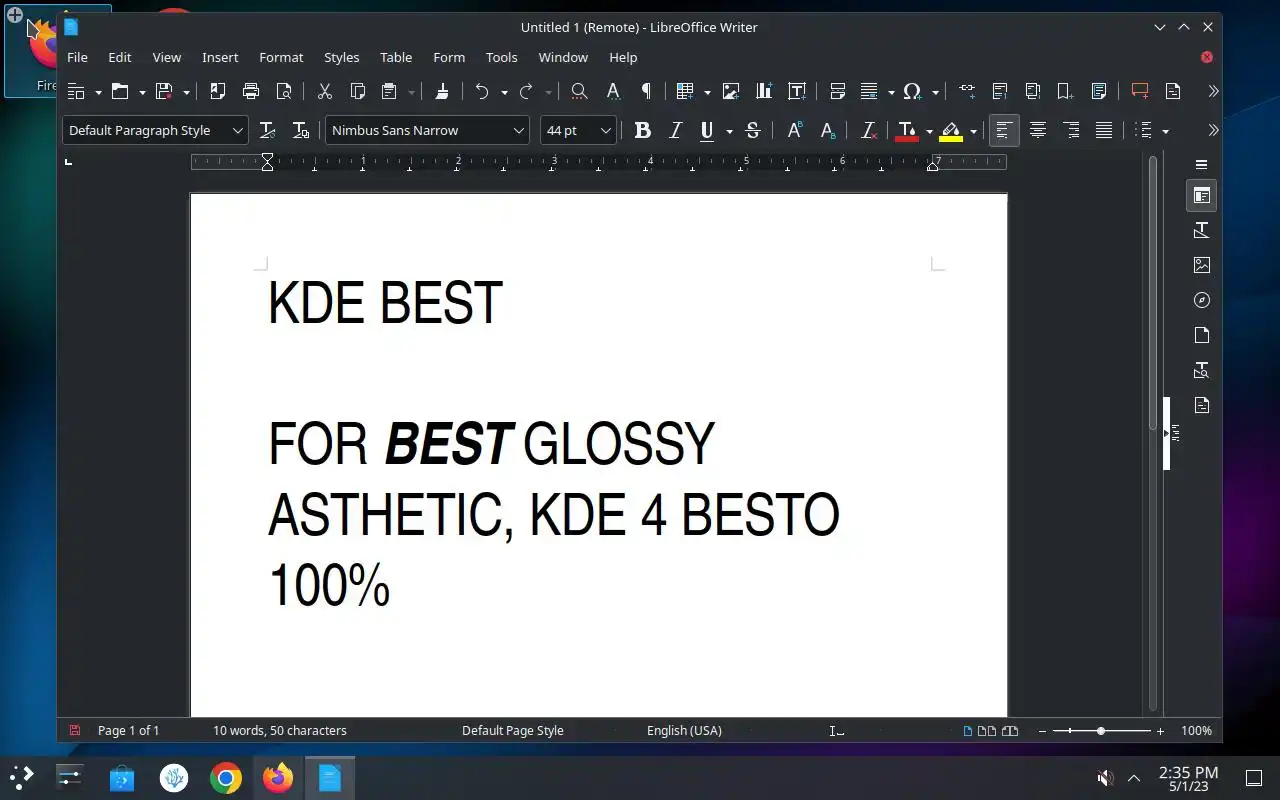
Task: Insert a table with the table icon
Action: point(685,91)
